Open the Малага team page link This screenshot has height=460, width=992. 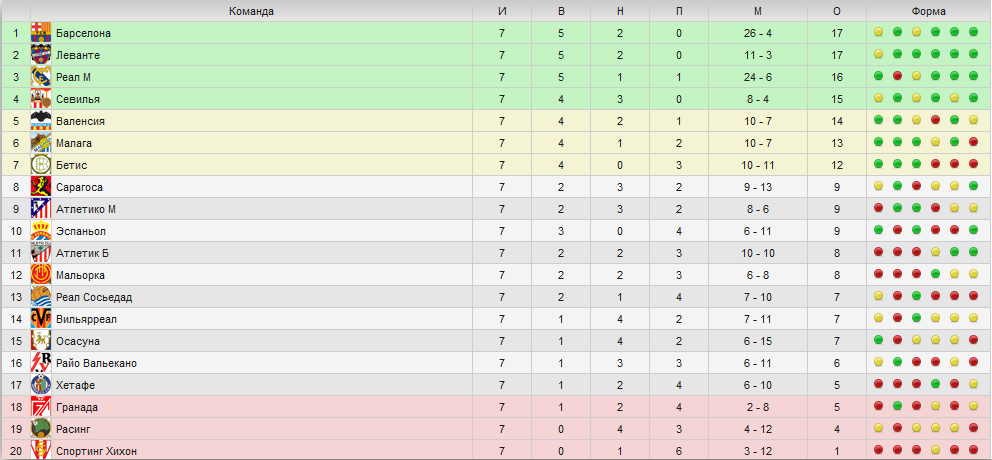click(76, 143)
